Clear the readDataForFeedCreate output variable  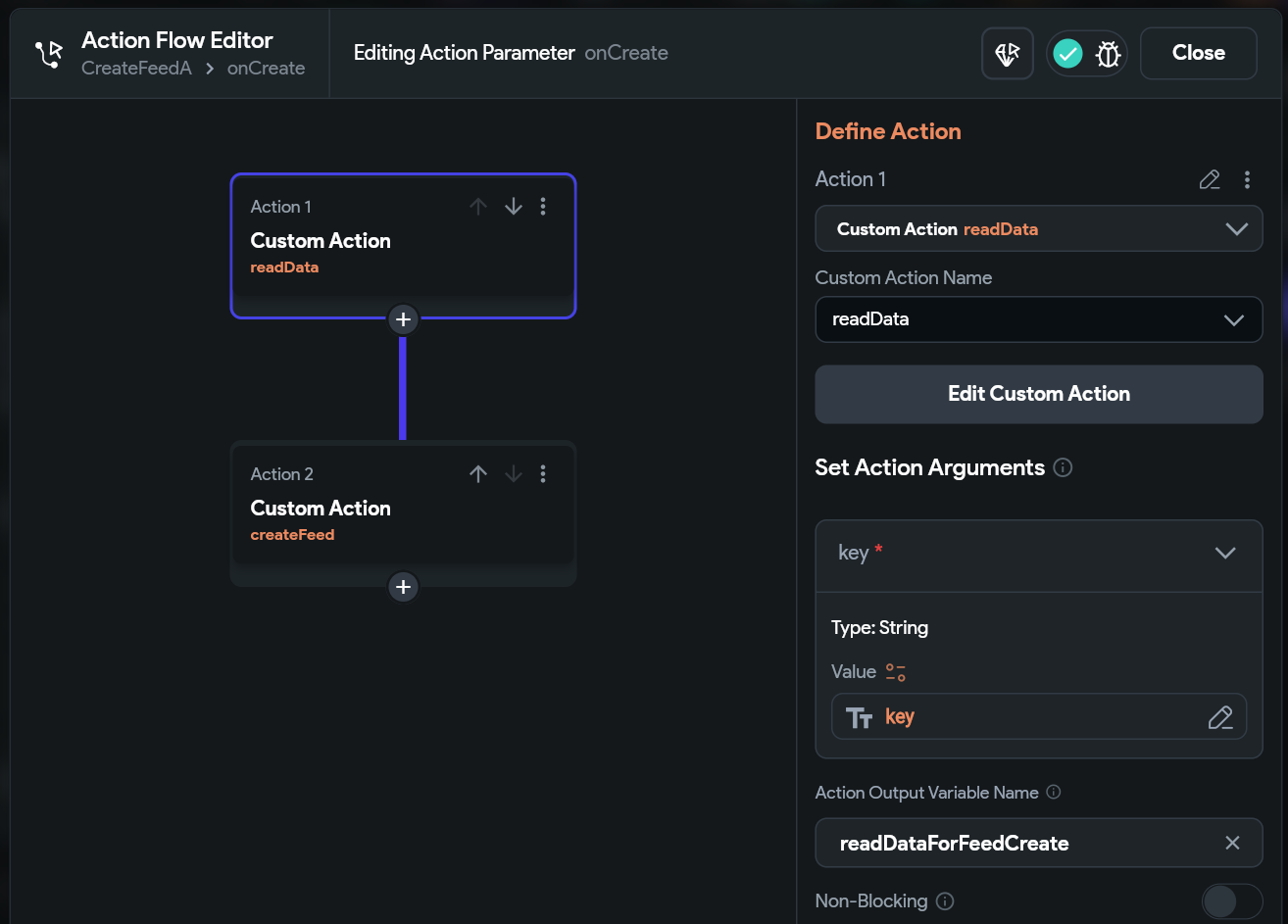tap(1233, 843)
